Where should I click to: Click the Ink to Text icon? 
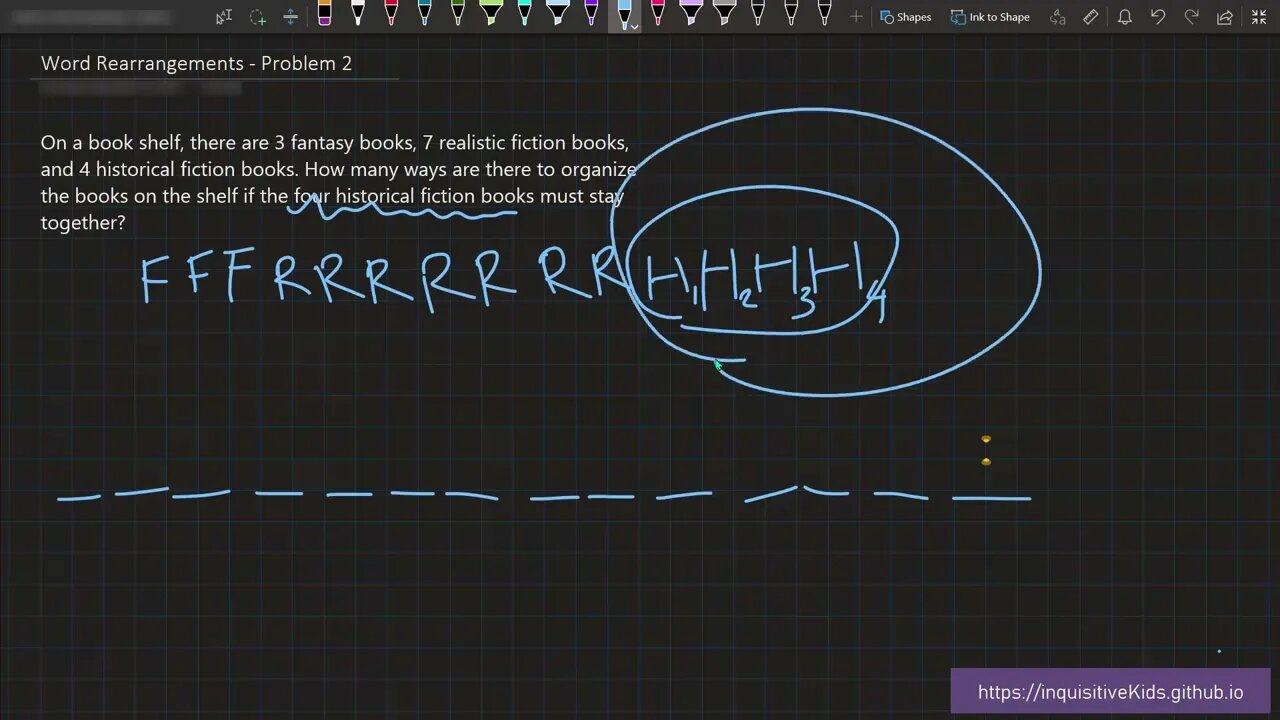pos(1058,16)
